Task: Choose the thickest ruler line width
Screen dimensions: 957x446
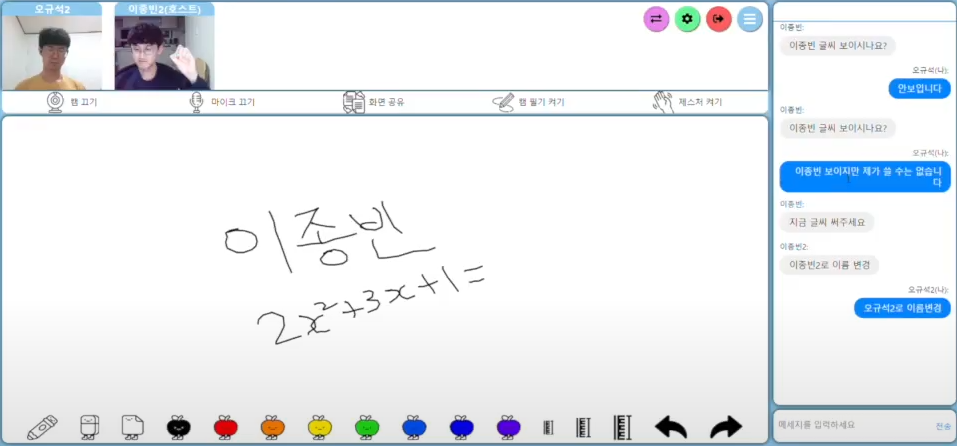Action: point(623,427)
